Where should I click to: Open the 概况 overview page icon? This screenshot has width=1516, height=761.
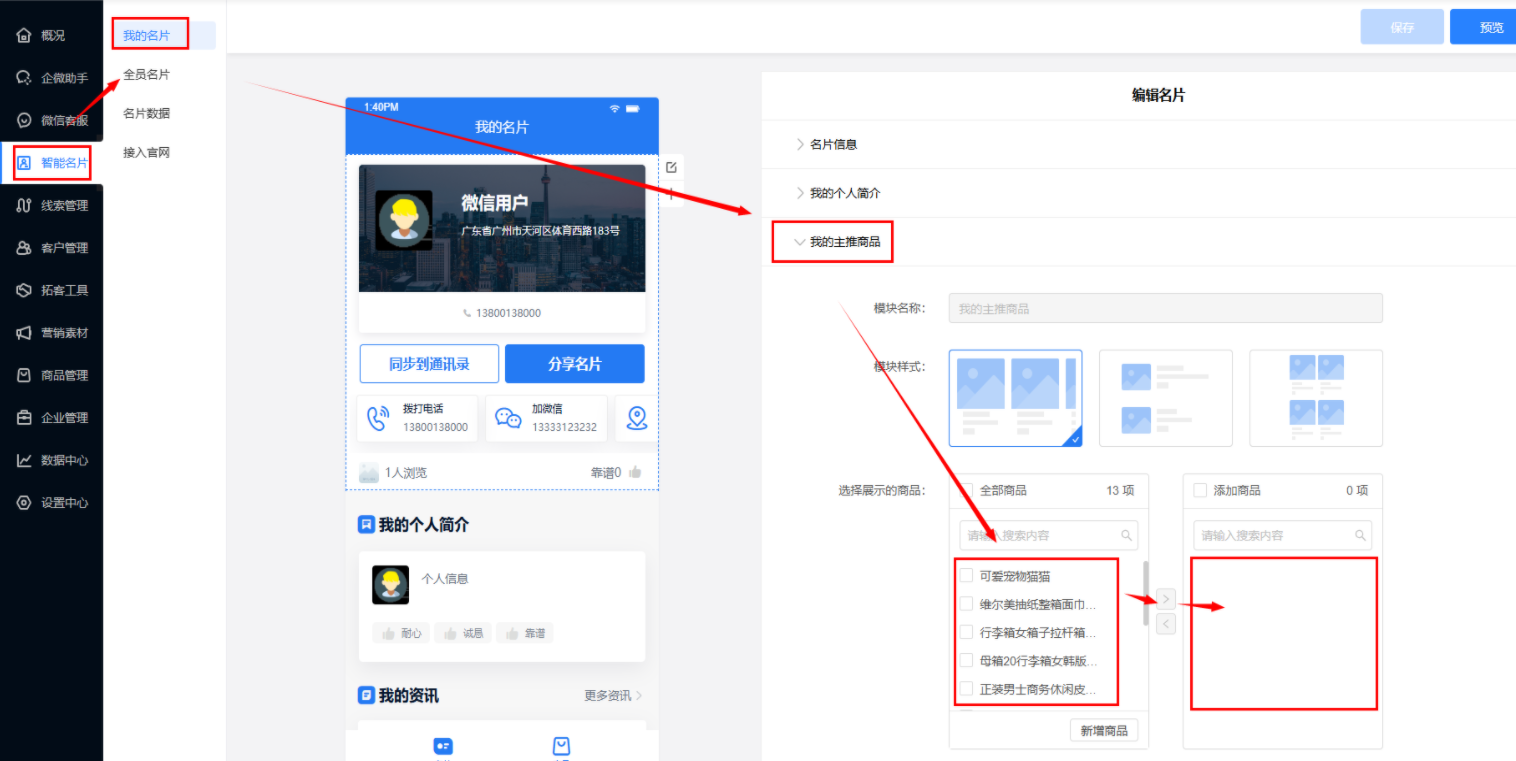[x=24, y=36]
